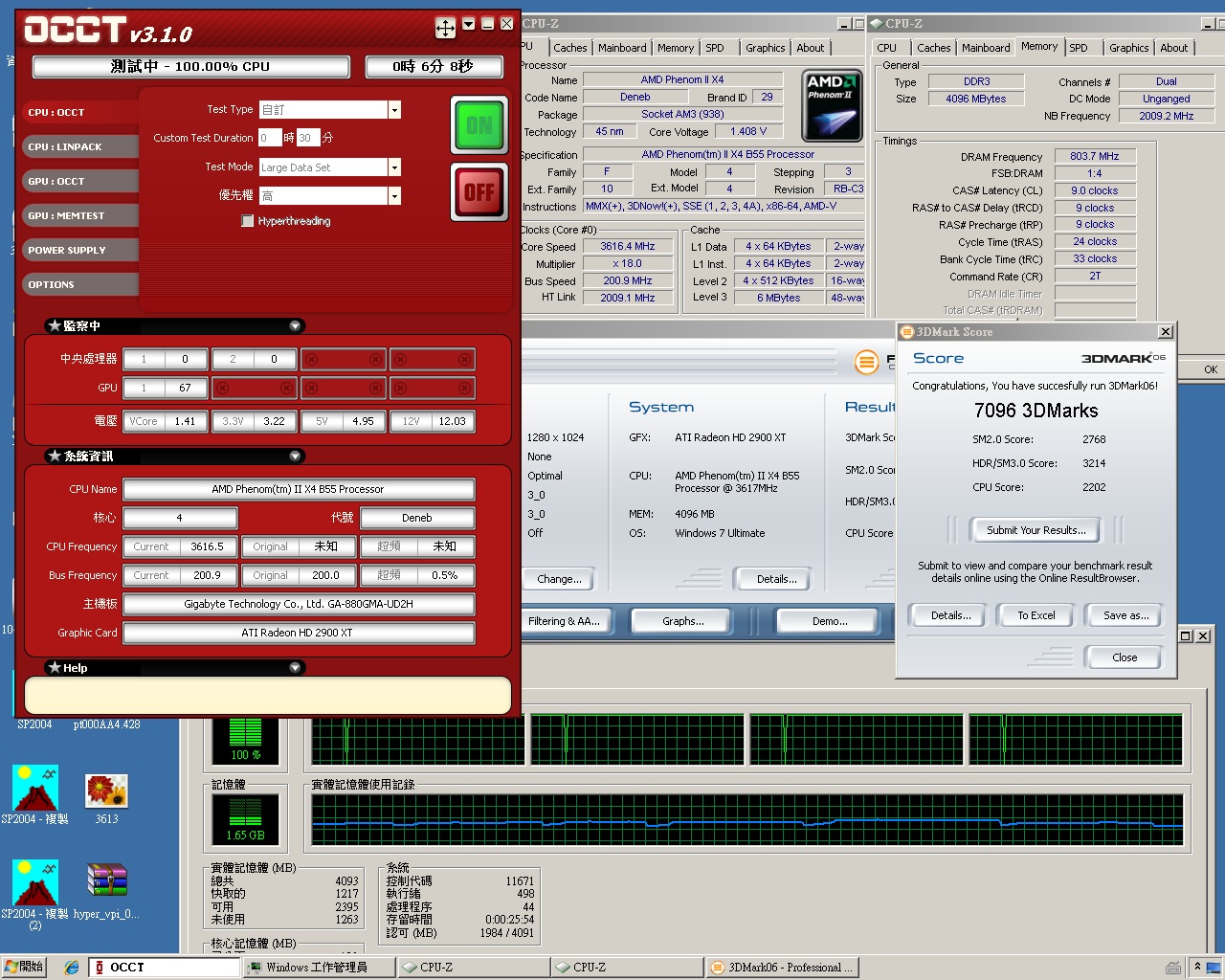Click the red OFF button in OCCT

click(479, 191)
